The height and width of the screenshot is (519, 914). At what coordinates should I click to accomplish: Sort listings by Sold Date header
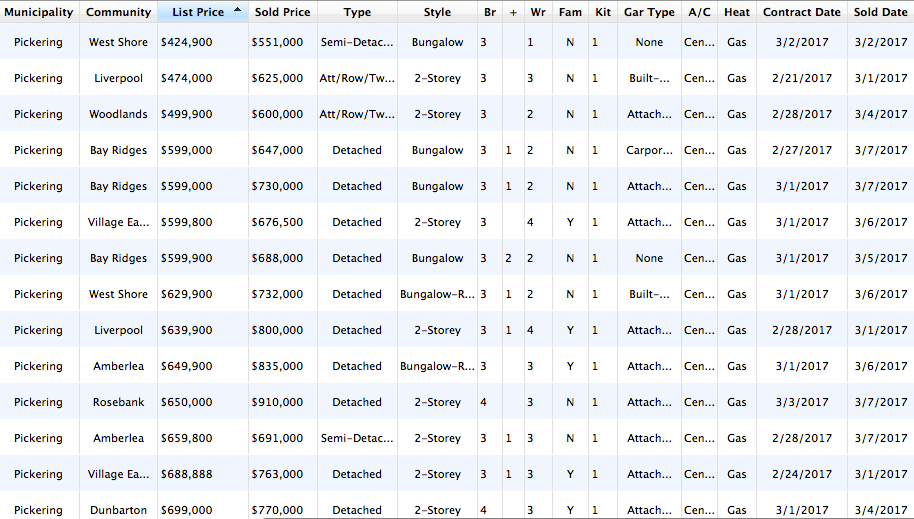pyautogui.click(x=880, y=13)
